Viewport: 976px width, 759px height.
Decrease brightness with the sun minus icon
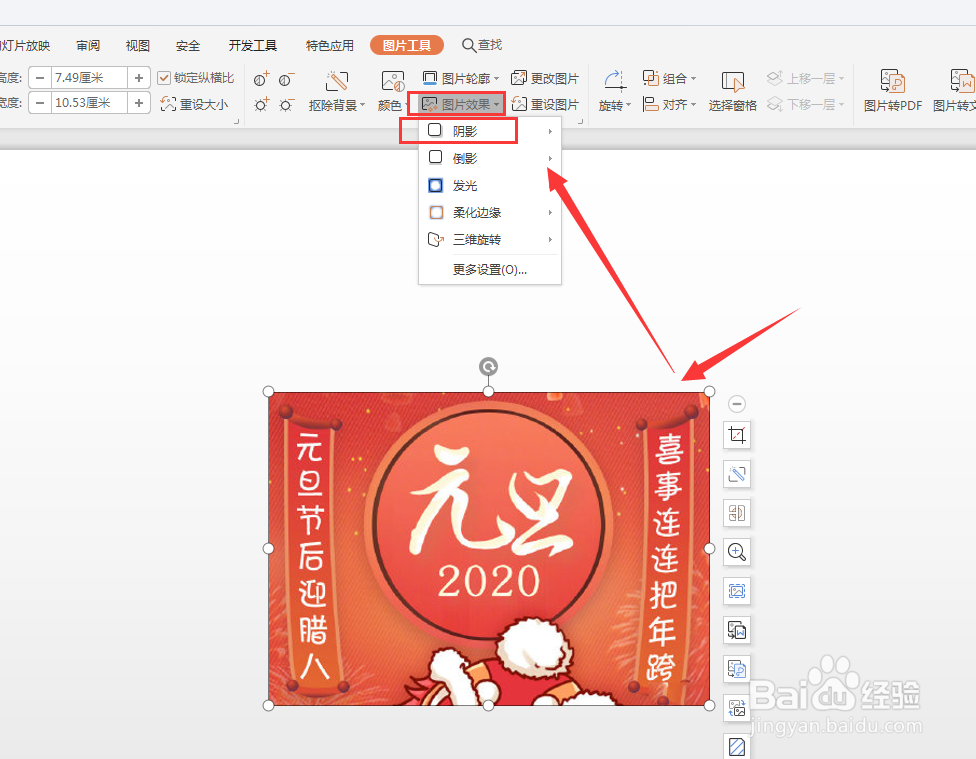coord(286,104)
